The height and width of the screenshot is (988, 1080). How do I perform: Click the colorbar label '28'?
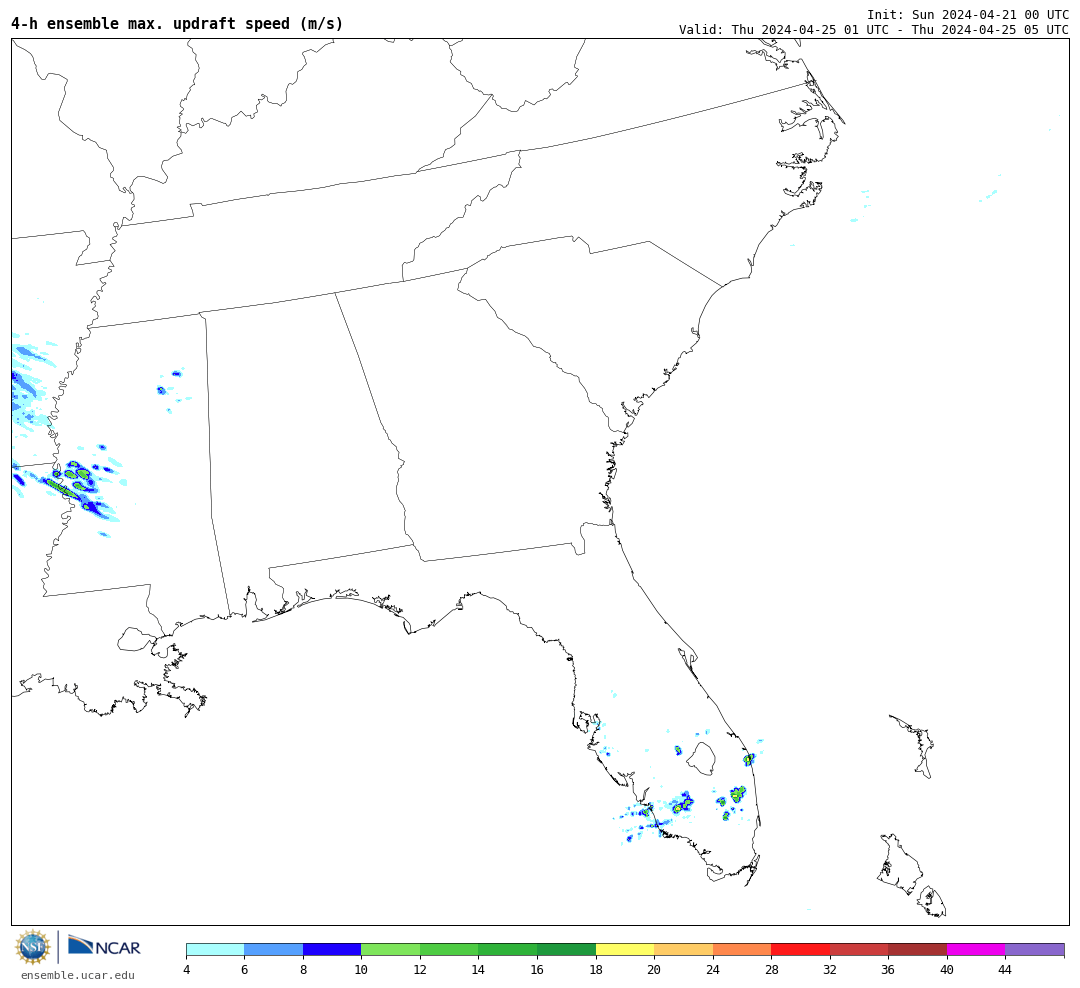771,969
